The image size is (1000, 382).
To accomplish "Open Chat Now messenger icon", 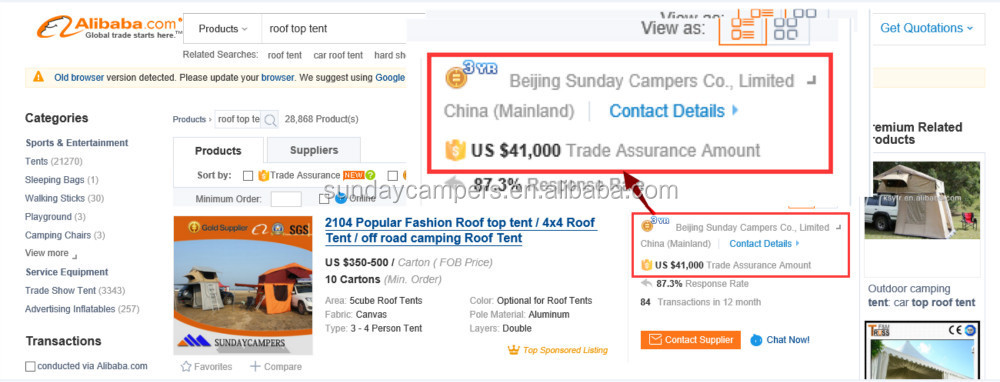I will coord(756,340).
